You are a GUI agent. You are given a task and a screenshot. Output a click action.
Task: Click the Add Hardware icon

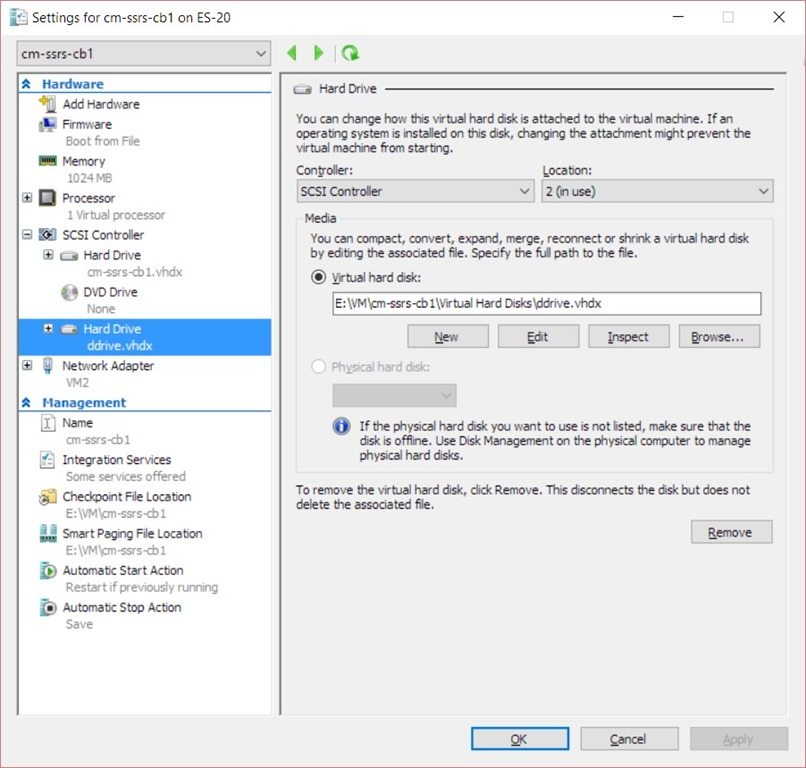point(47,104)
